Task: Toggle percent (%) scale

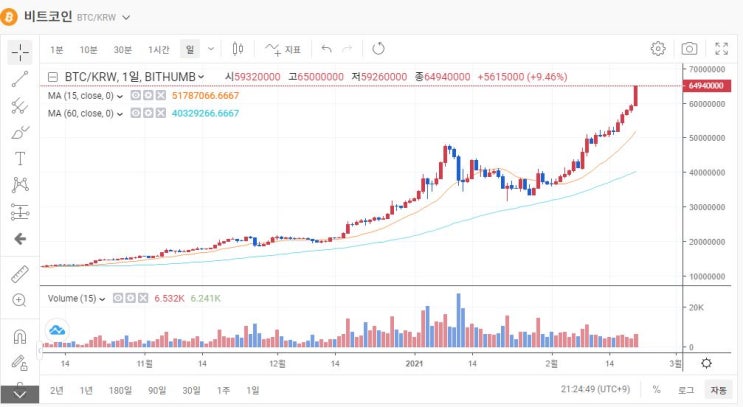Action: point(656,389)
